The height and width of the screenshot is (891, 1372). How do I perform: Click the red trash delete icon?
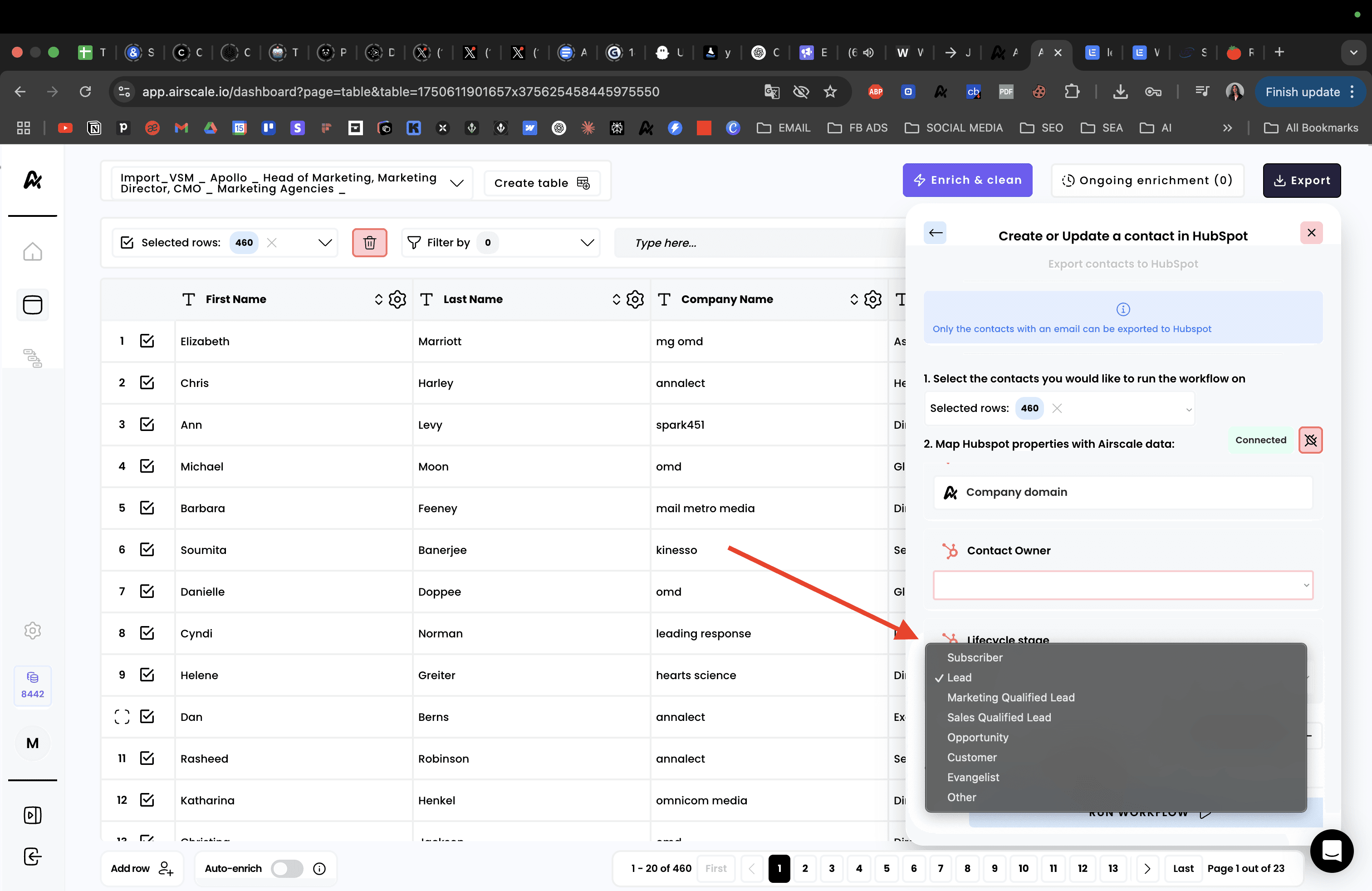pos(369,243)
